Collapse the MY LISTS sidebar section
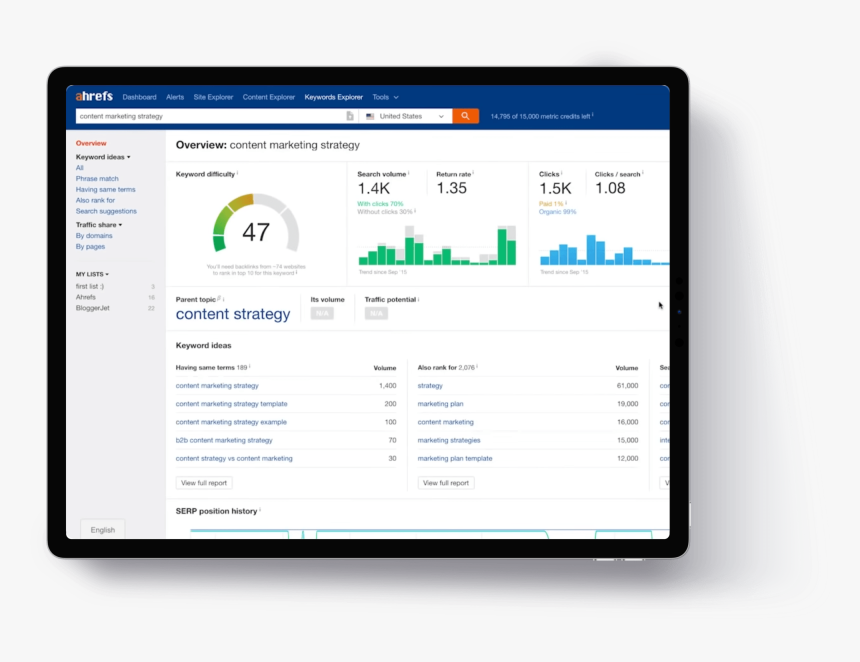The height and width of the screenshot is (662, 860). click(x=92, y=274)
